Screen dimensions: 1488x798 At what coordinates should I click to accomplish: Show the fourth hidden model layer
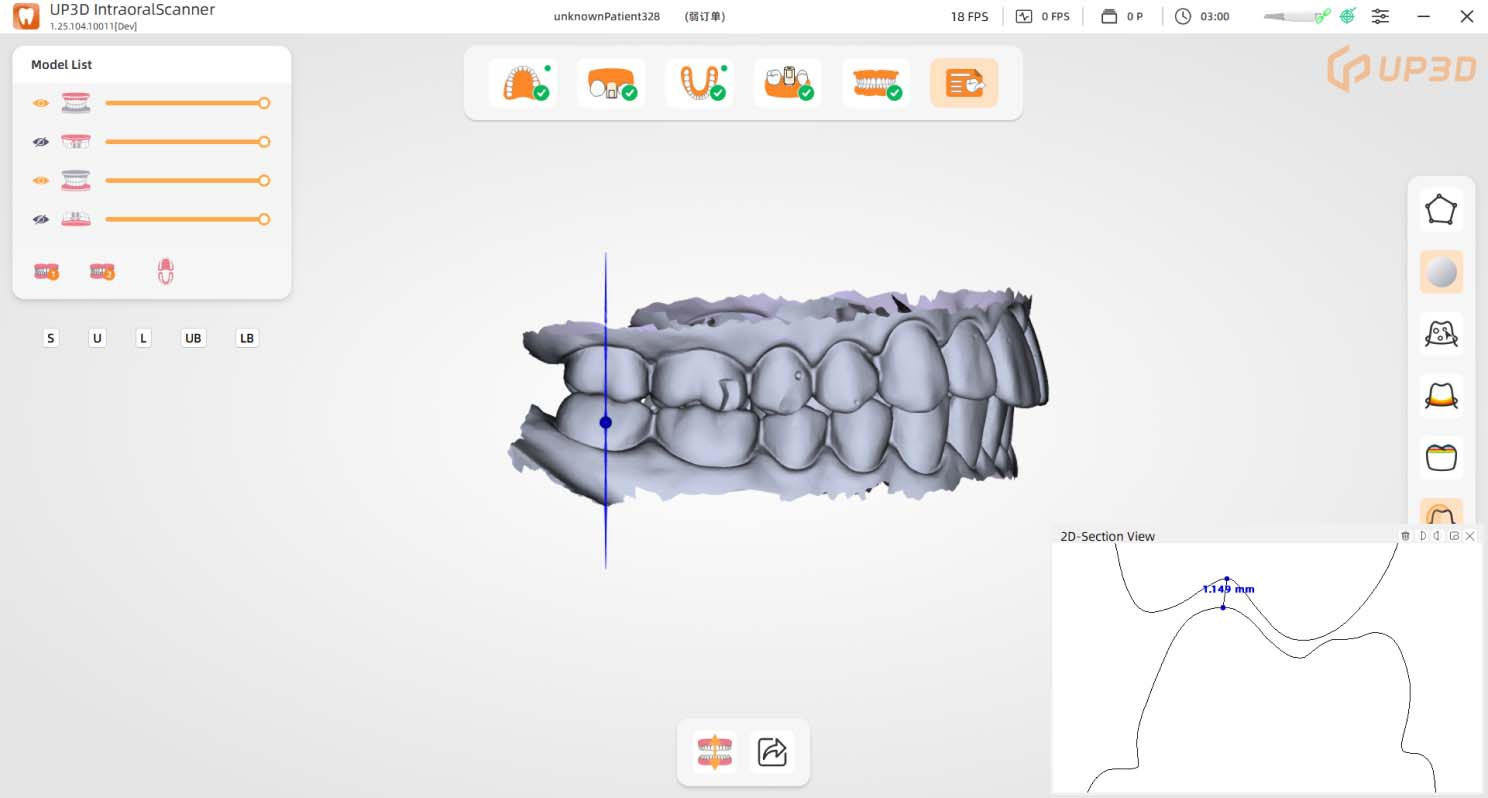click(41, 220)
